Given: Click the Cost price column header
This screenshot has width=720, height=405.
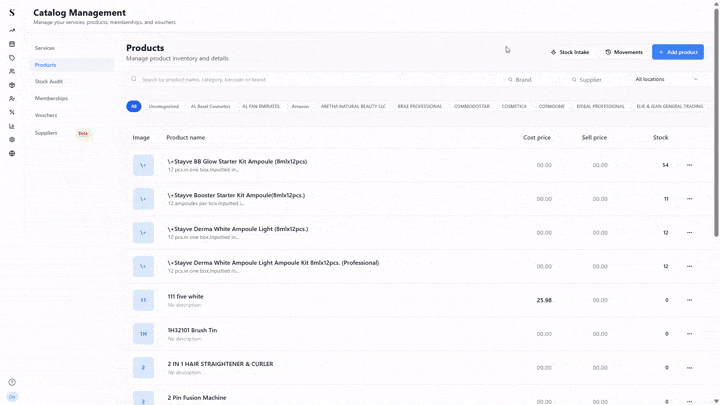Looking at the screenshot, I should pos(537,137).
